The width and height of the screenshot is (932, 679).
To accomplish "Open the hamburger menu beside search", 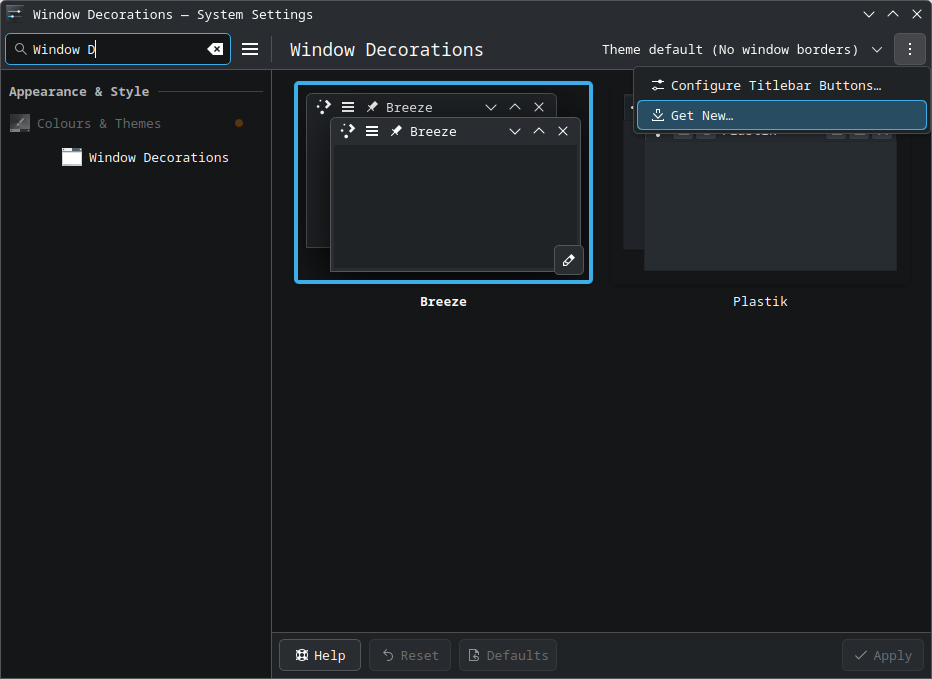I will pos(250,49).
